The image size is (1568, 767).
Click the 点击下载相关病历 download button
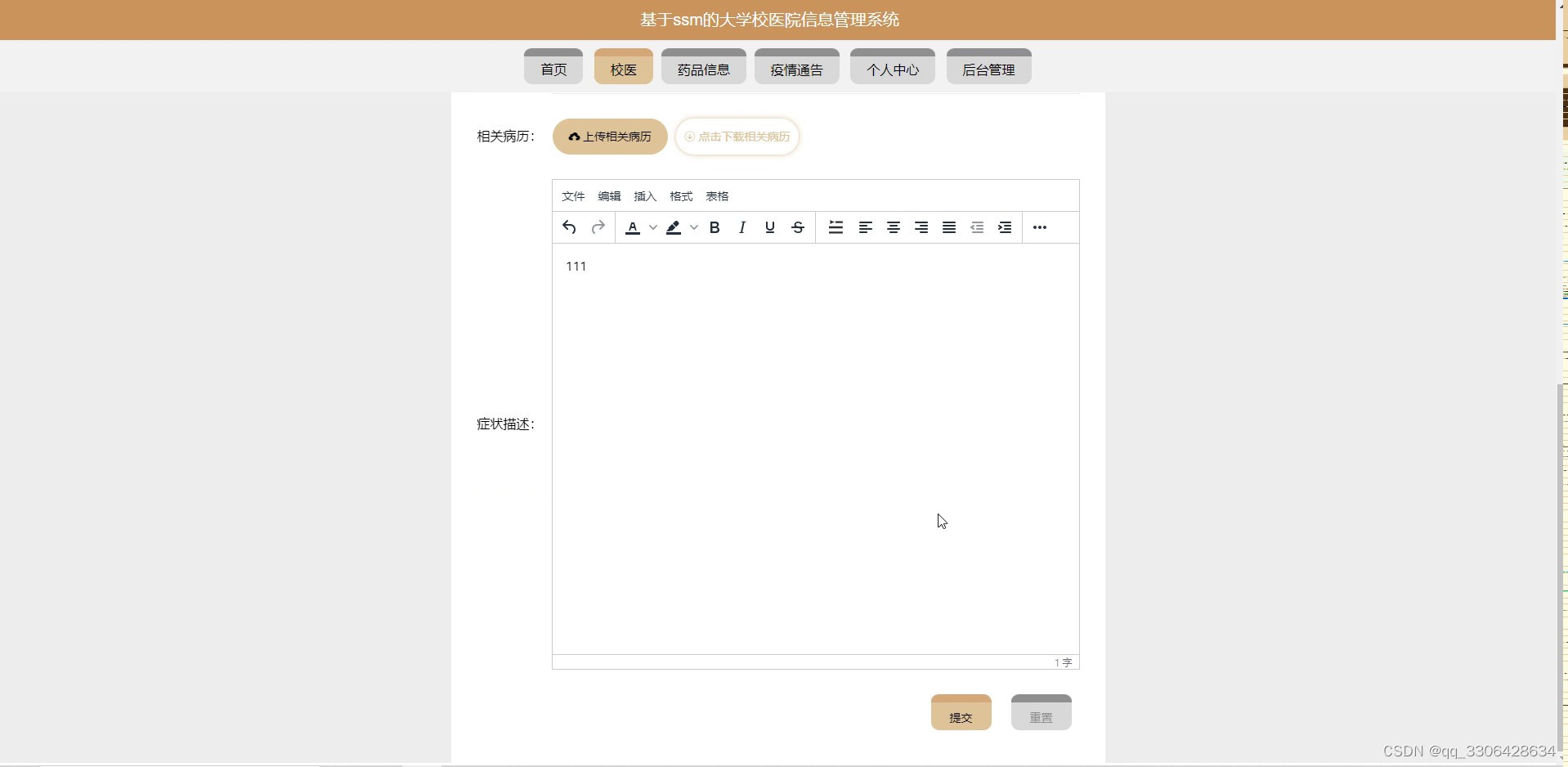click(737, 137)
